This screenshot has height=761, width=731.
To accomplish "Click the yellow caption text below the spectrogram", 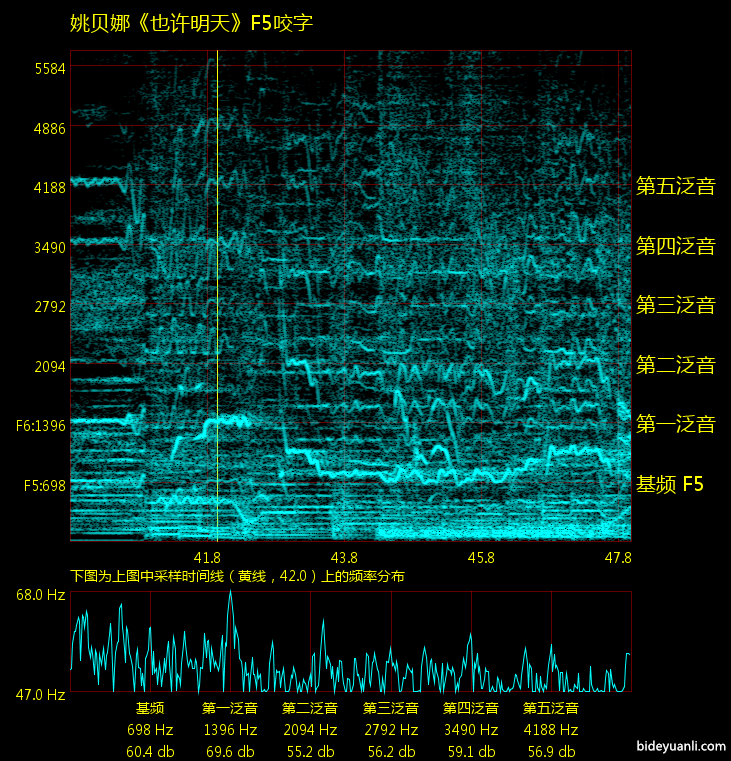I will coord(237,576).
